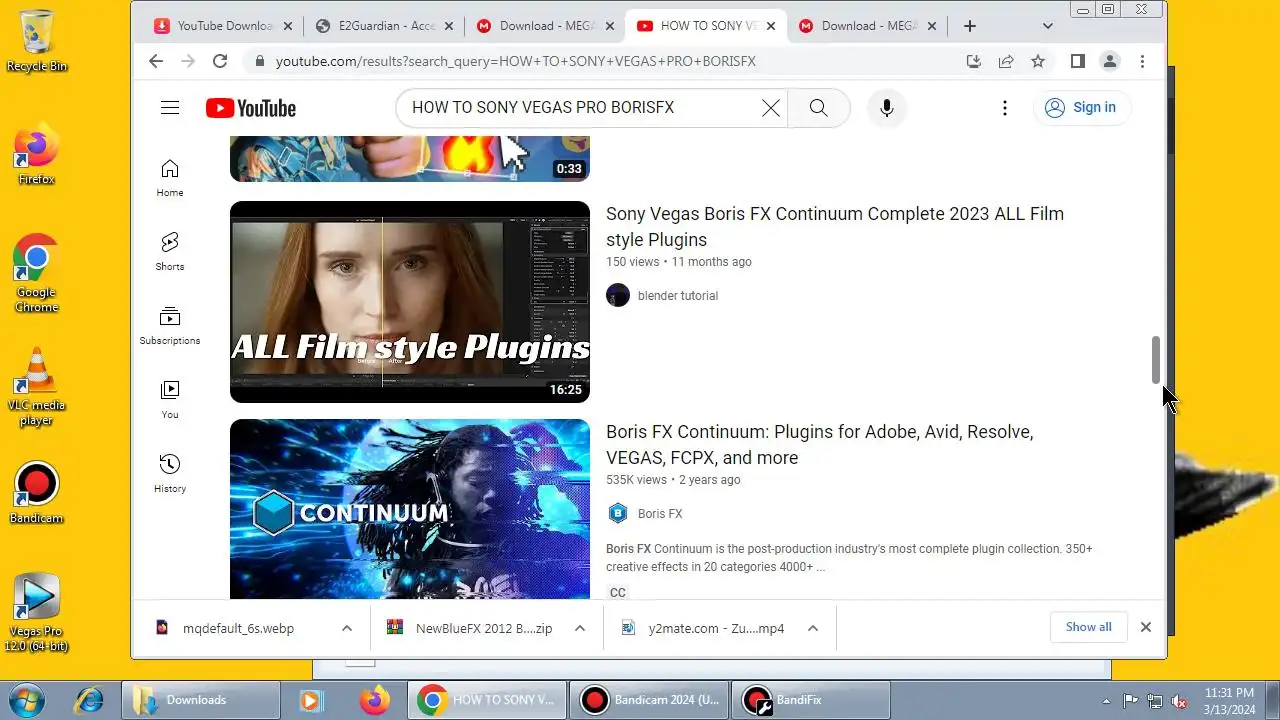Clear the search box with the X
The height and width of the screenshot is (720, 1280).
770,108
